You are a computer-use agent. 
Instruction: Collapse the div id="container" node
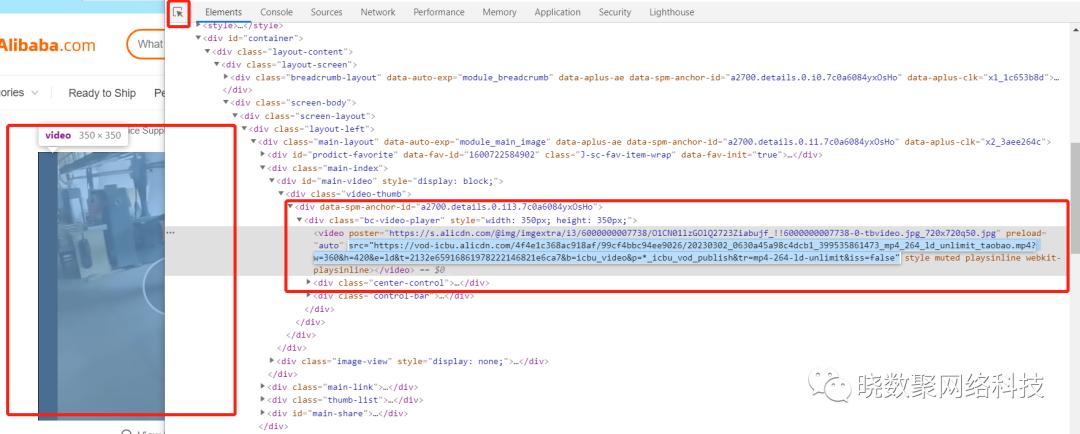click(x=199, y=38)
